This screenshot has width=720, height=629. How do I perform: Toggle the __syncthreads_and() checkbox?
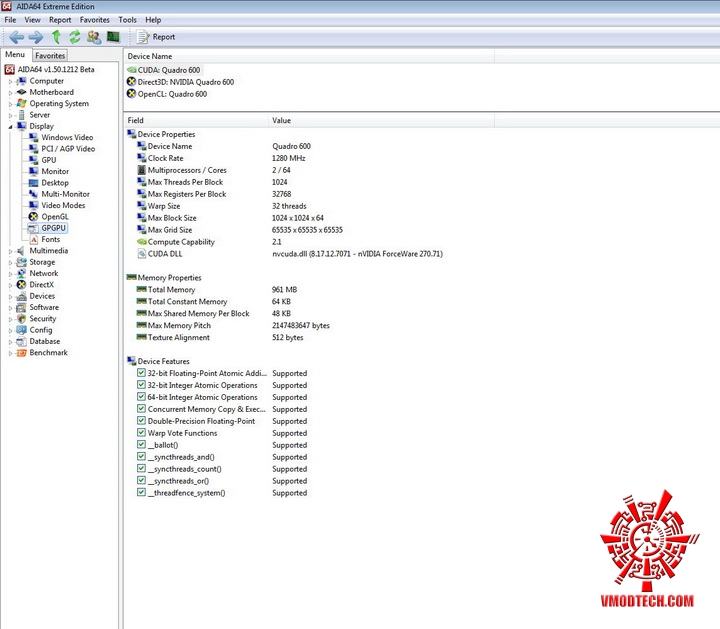point(141,456)
